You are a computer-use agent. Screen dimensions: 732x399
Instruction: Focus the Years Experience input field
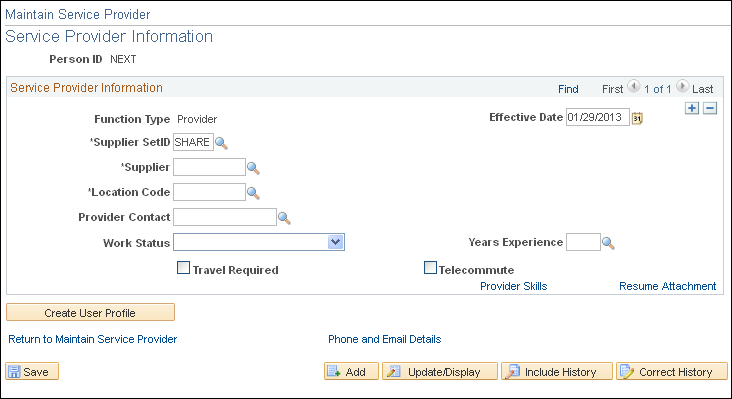coord(584,242)
